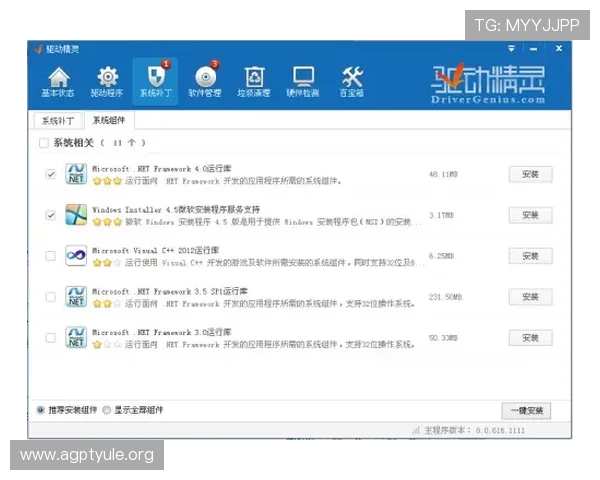
Task: Click the 50.33MB size text
Action: pos(443,338)
